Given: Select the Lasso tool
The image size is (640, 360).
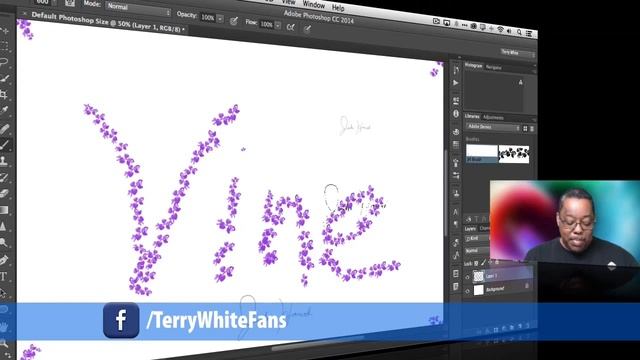Looking at the screenshot, I should coord(4,62).
